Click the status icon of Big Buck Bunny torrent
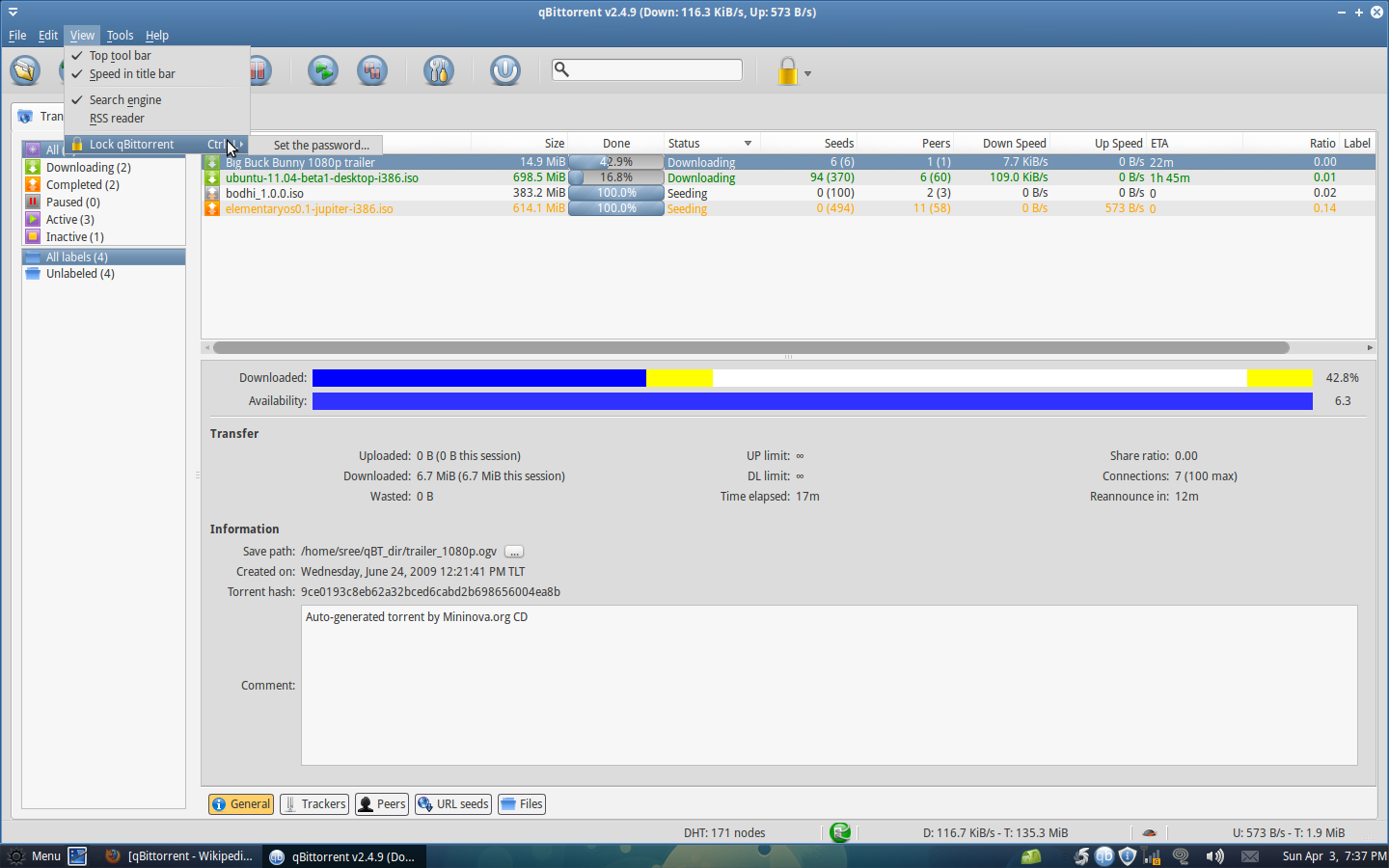This screenshot has width=1389, height=868. pyautogui.click(x=212, y=162)
